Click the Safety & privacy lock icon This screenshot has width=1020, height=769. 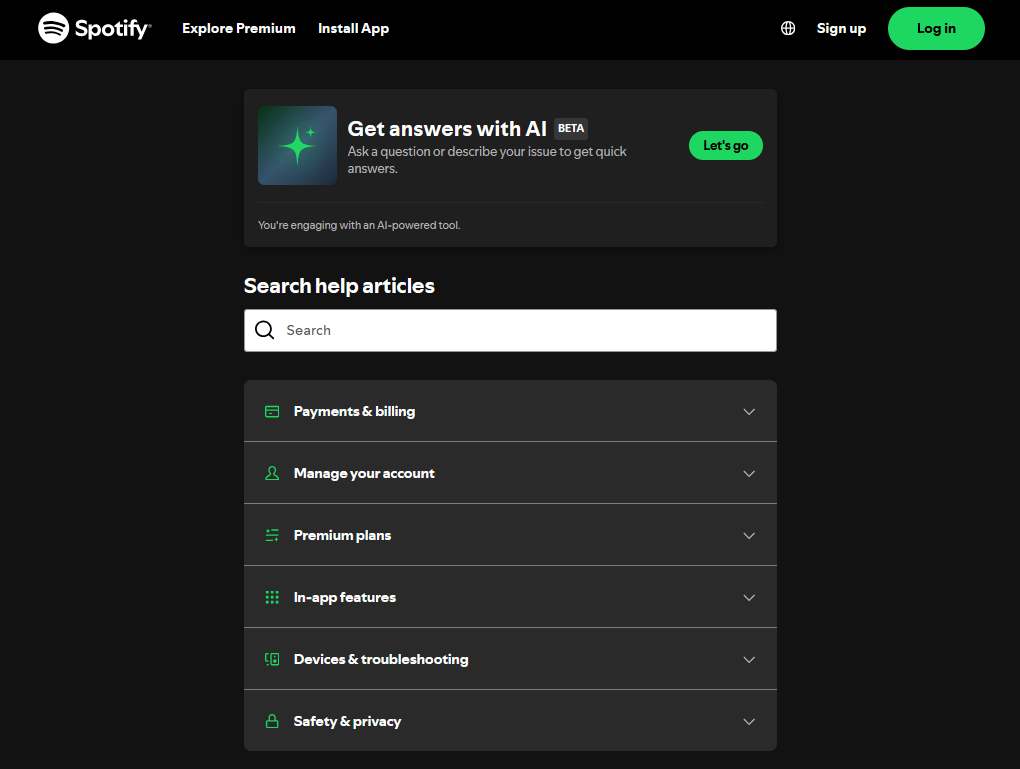tap(272, 721)
